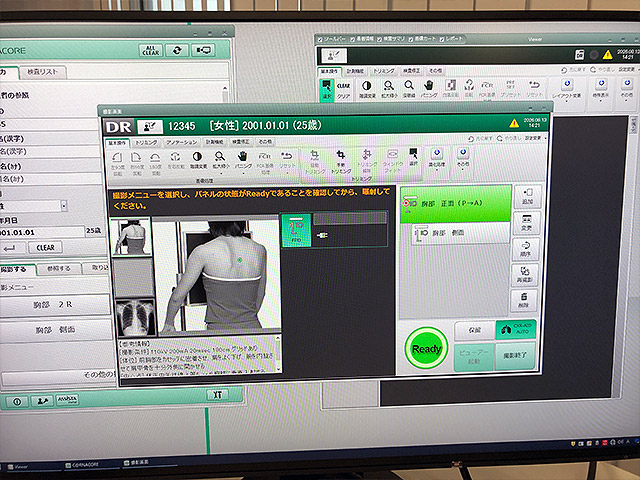Open the image processing dropdown in DR toolbar
The image size is (640, 480).
click(x=436, y=160)
